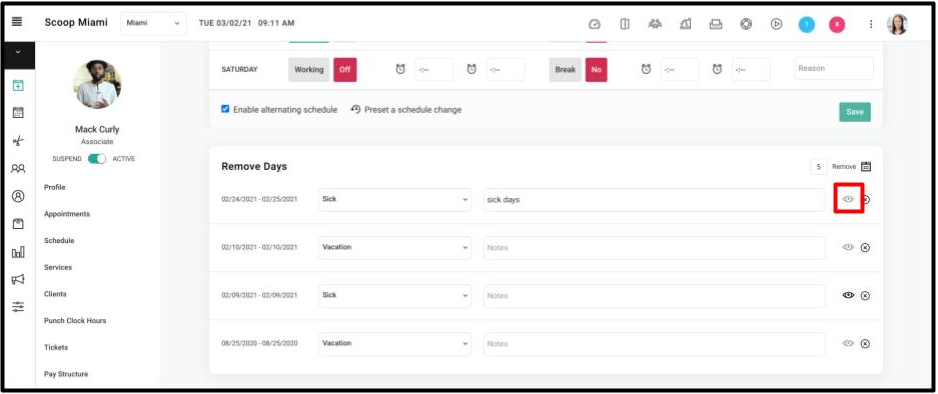Select Pay Structure in profile menu

(66, 374)
